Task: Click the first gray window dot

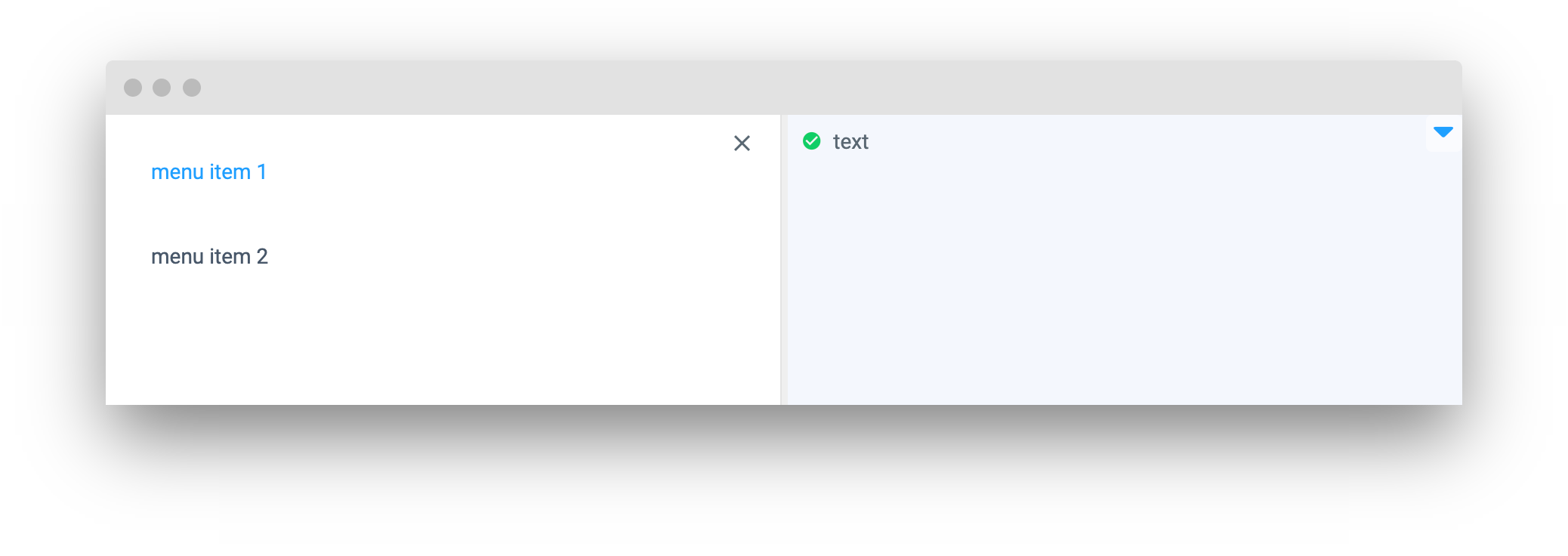Action: tap(133, 88)
